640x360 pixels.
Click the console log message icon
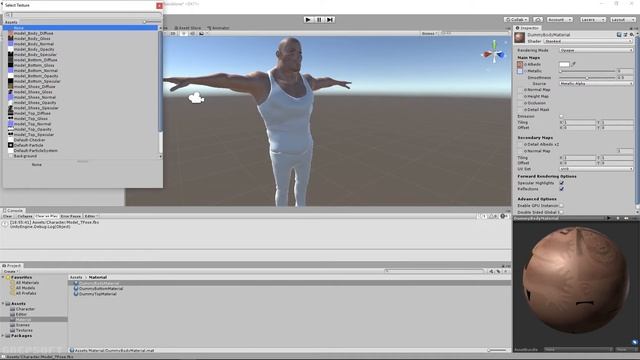(x=5, y=224)
